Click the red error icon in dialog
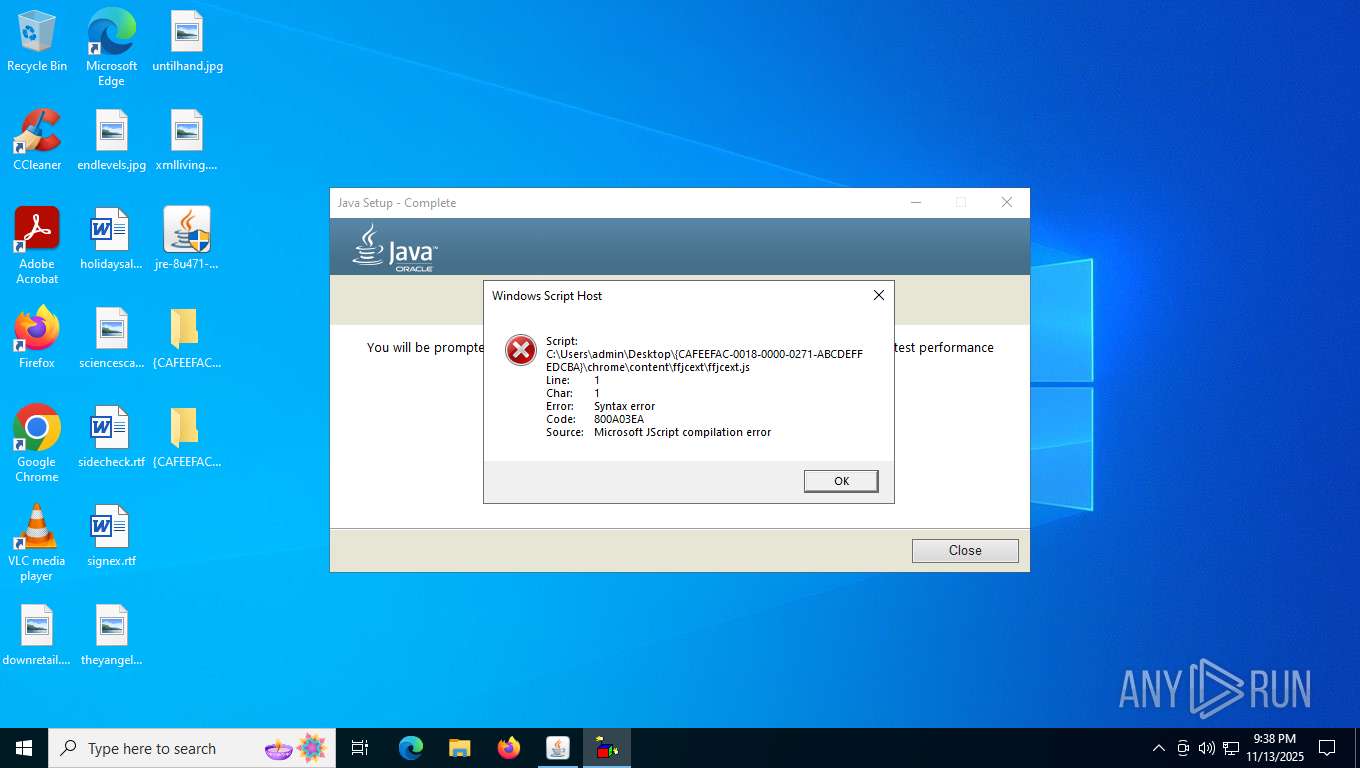This screenshot has width=1360, height=768. pos(520,350)
